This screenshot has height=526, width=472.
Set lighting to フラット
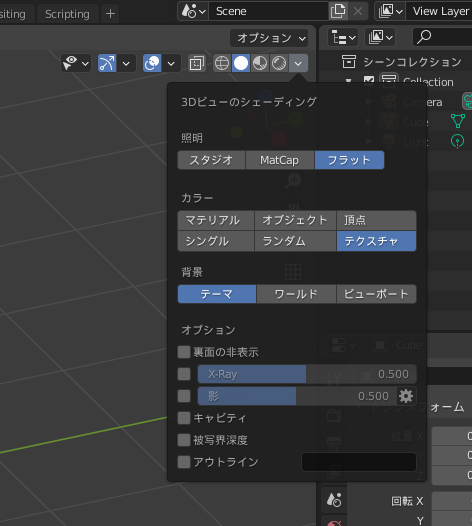pyautogui.click(x=349, y=160)
